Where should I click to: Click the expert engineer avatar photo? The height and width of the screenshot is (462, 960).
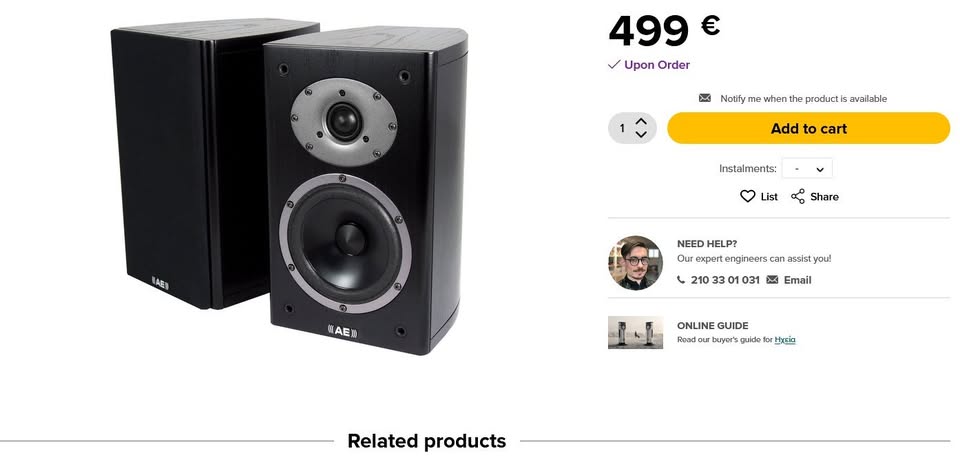pos(635,263)
